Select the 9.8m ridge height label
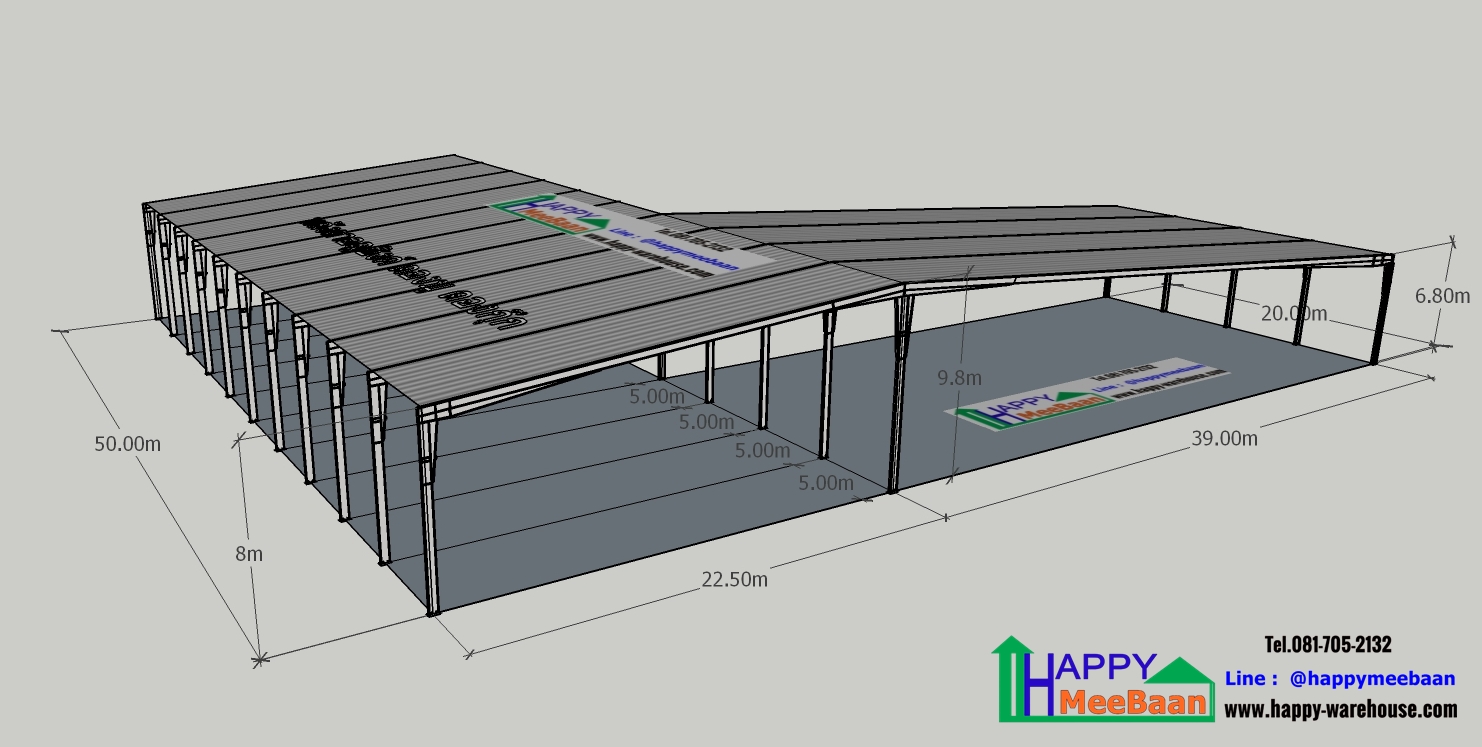Viewport: 1482px width, 747px height. pos(959,377)
